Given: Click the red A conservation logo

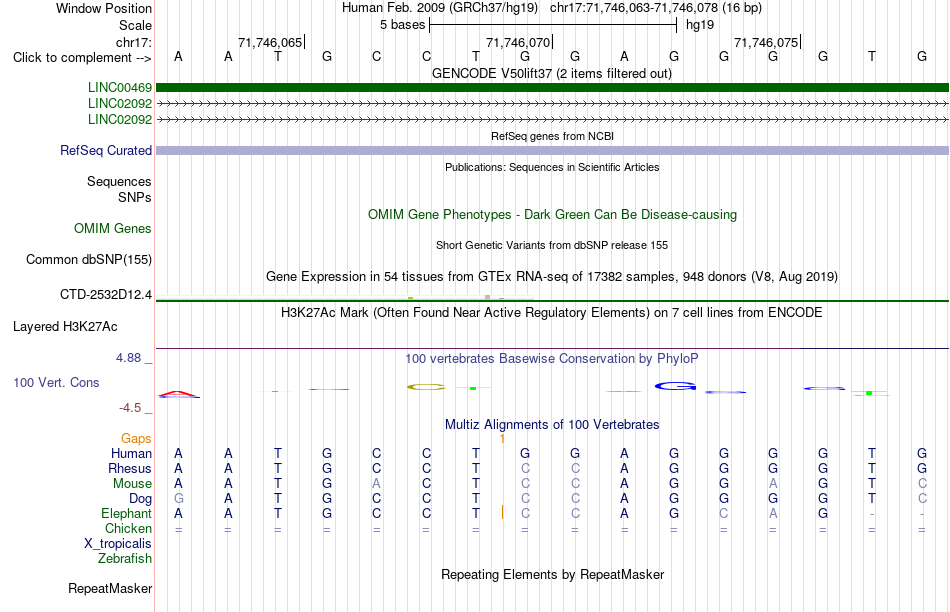Looking at the screenshot, I should (179, 394).
